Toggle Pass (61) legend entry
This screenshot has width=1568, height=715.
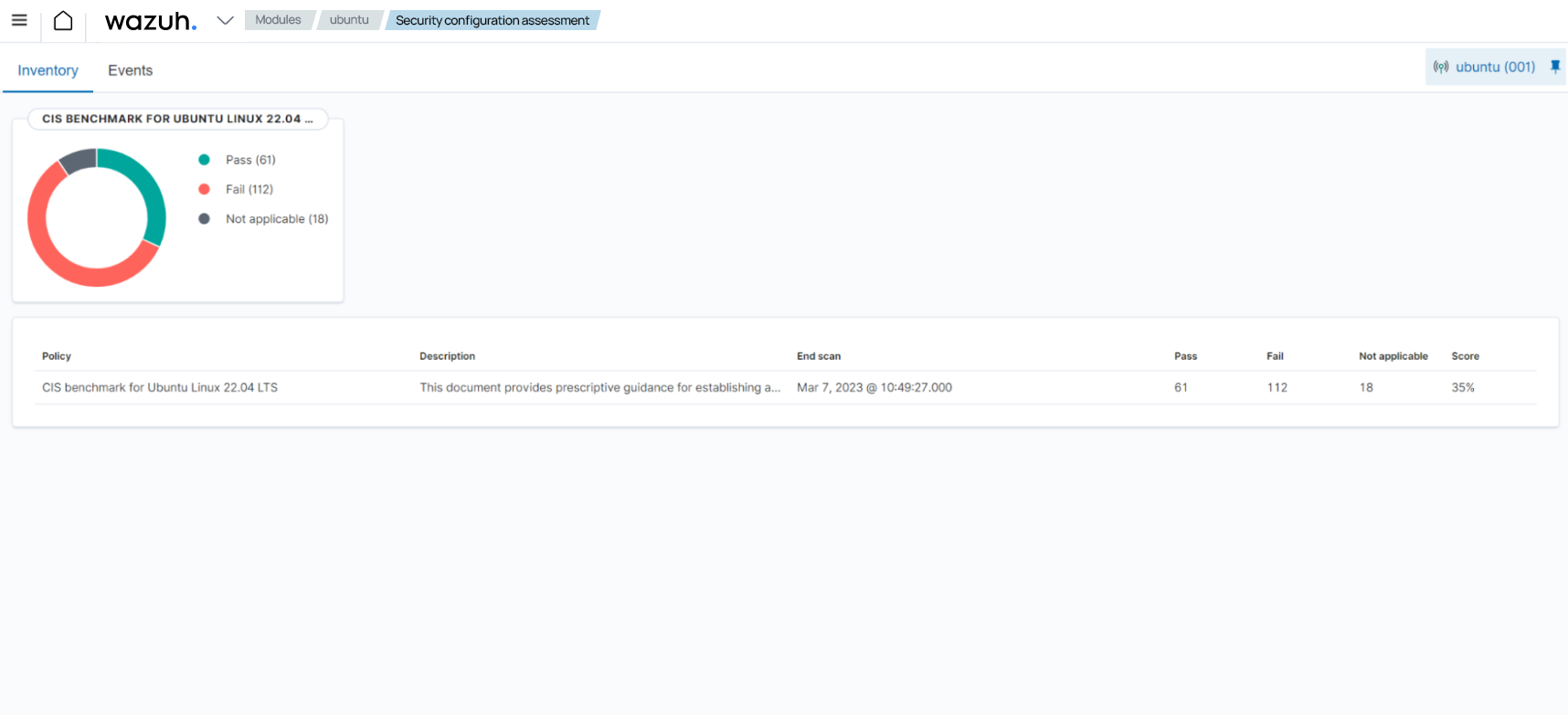coord(250,160)
